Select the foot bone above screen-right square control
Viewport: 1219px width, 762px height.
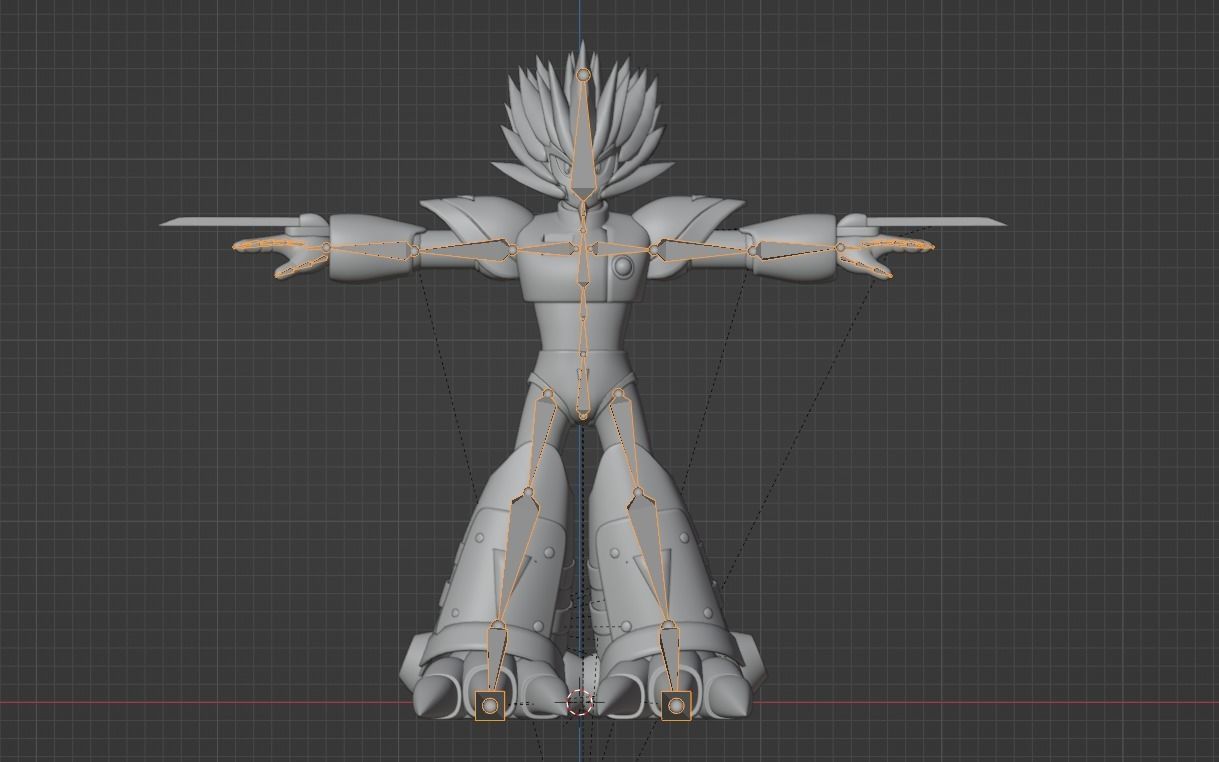[670, 657]
